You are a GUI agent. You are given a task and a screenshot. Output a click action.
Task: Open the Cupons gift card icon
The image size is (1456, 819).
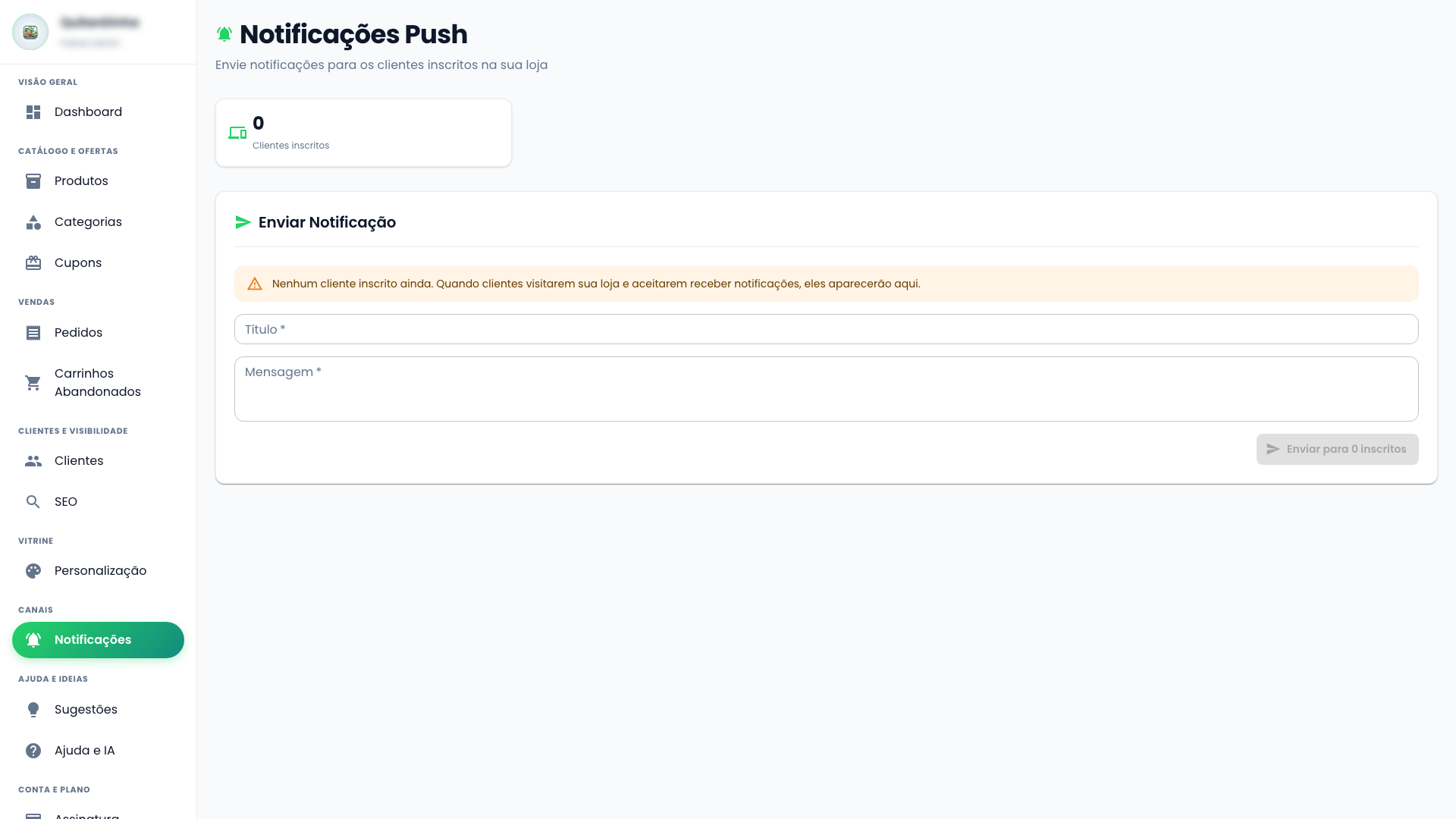tap(33, 263)
